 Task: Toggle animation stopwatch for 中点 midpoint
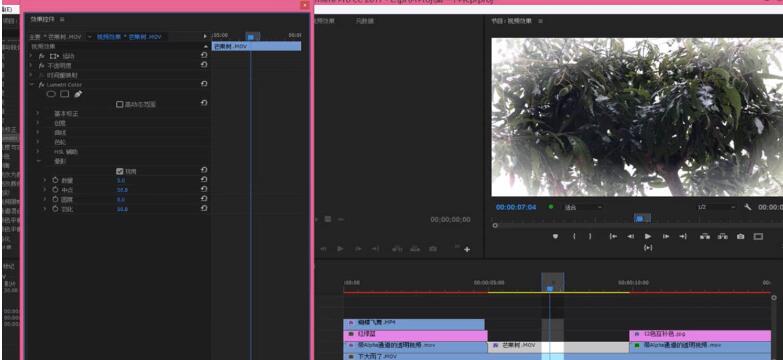point(55,190)
